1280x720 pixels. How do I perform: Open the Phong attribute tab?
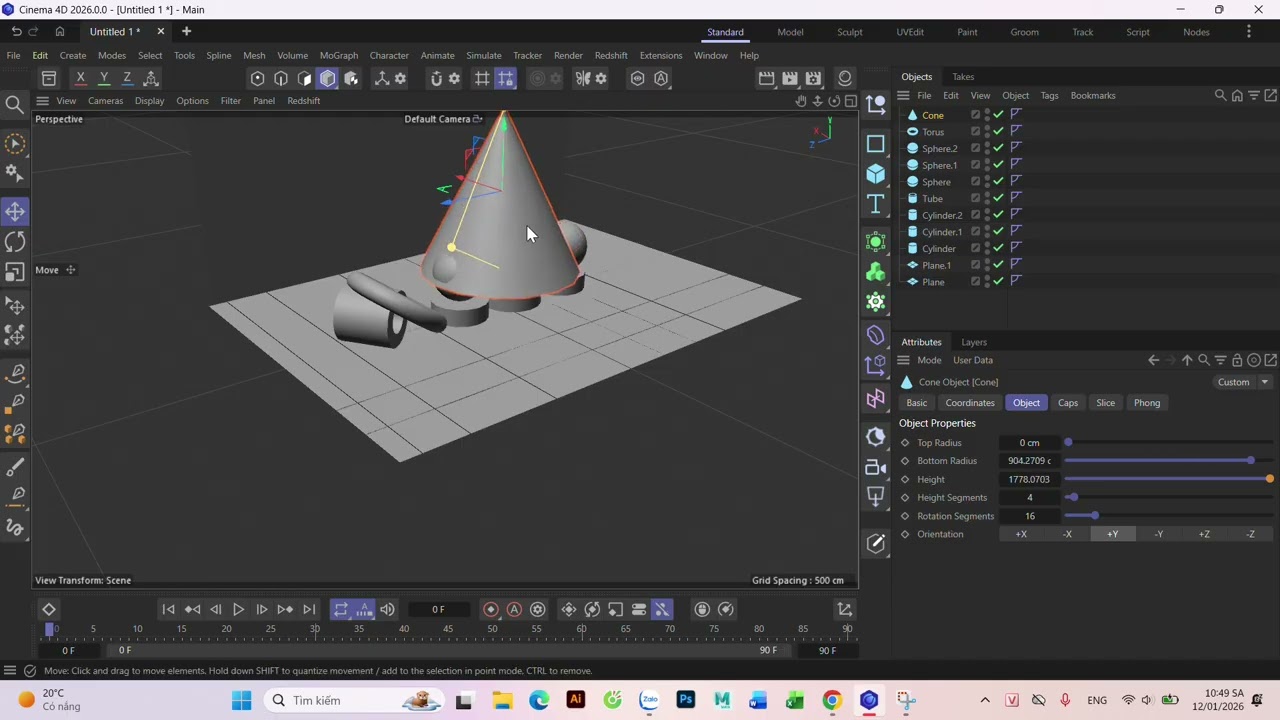[1147, 403]
